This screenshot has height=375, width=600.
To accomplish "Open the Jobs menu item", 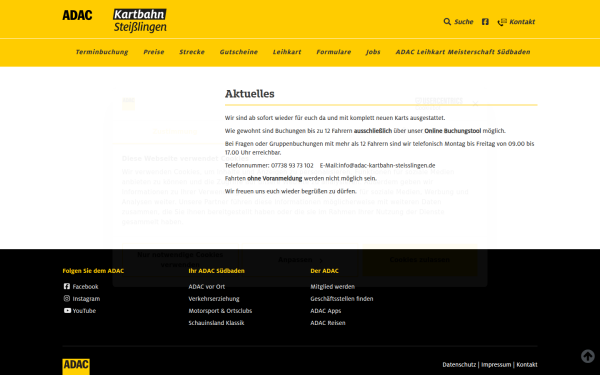I will 373,52.
